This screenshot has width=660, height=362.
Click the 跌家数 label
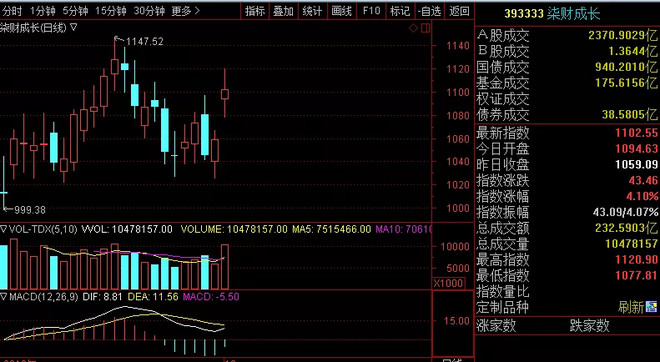pyautogui.click(x=589, y=325)
